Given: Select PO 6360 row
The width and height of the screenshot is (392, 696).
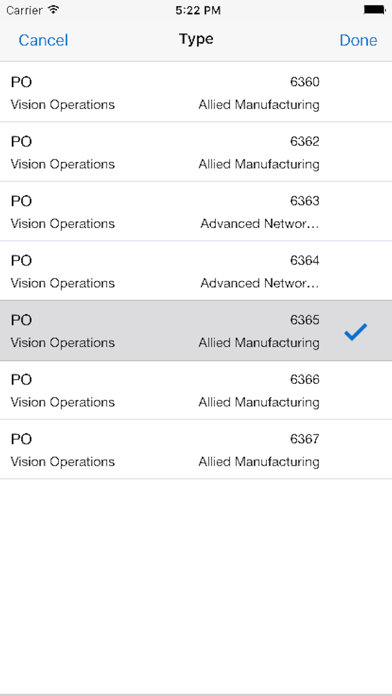Looking at the screenshot, I should pyautogui.click(x=196, y=92).
